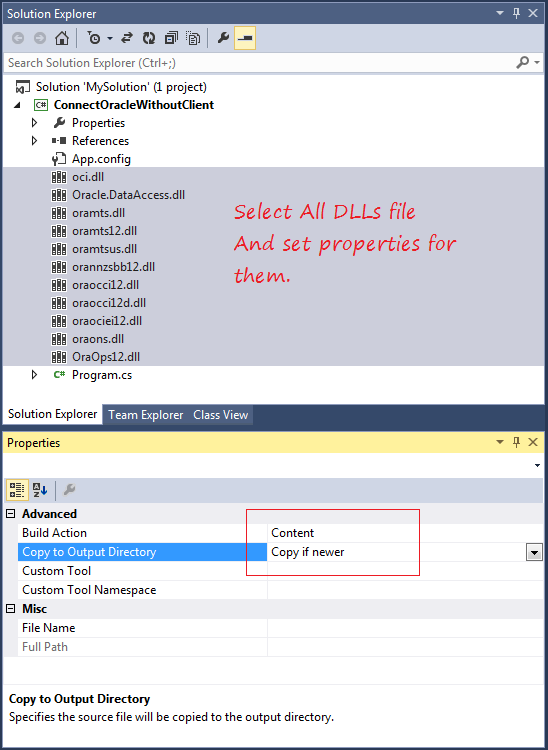Click the Pending Changes Filter clock icon
Viewport: 548px width, 750px height.
[94, 38]
